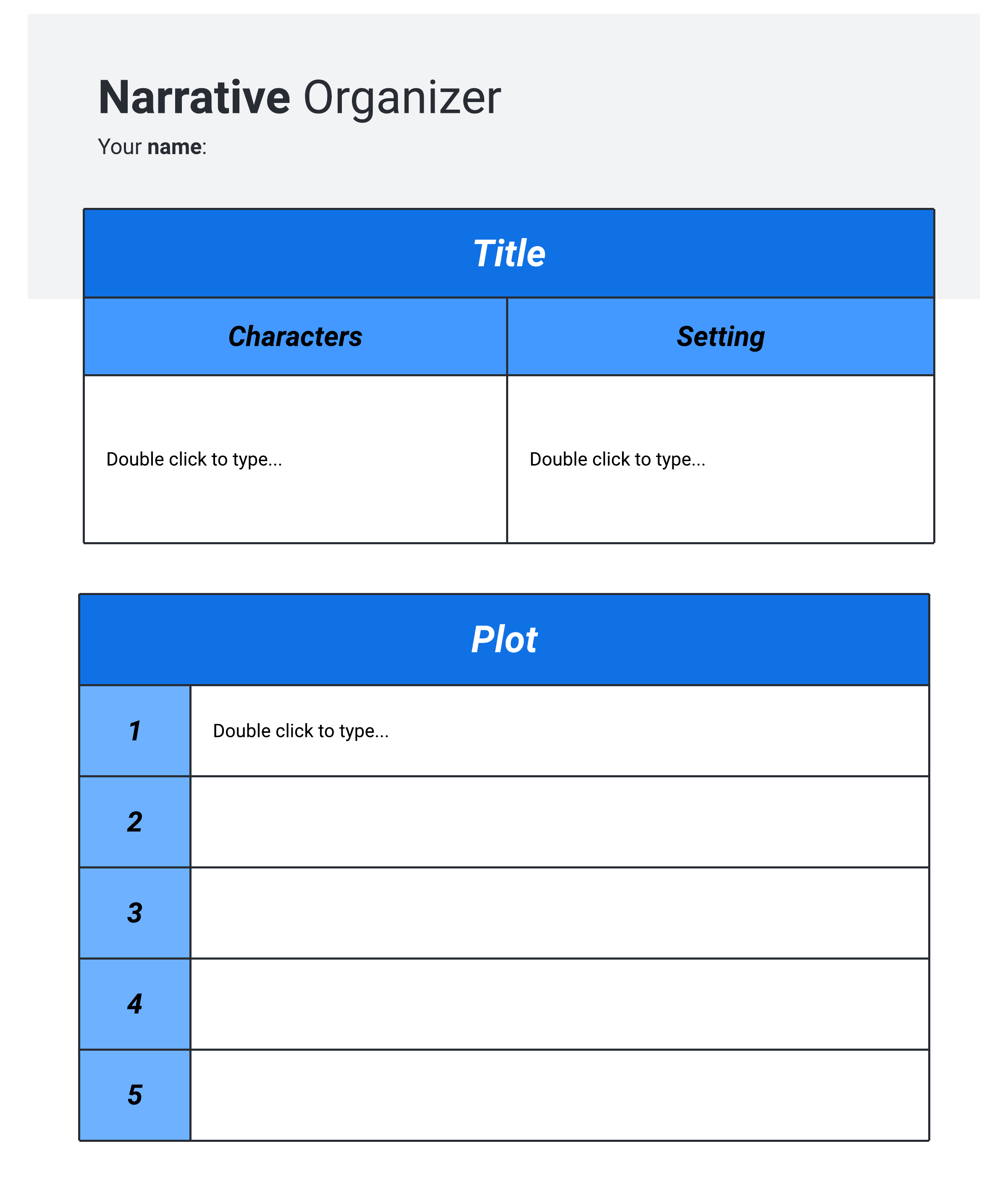Image resolution: width=1008 pixels, height=1183 pixels.
Task: Click the bold word name
Action: pos(174,147)
